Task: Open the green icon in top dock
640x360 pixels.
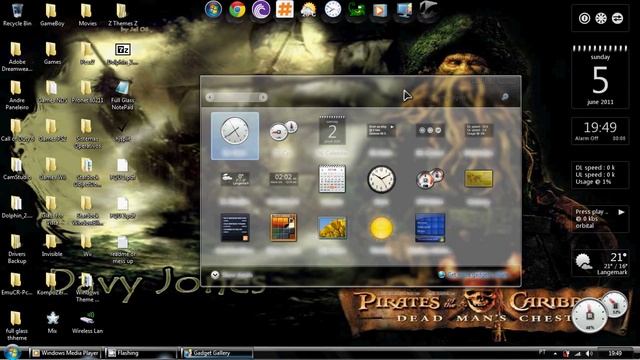Action: [x=356, y=10]
